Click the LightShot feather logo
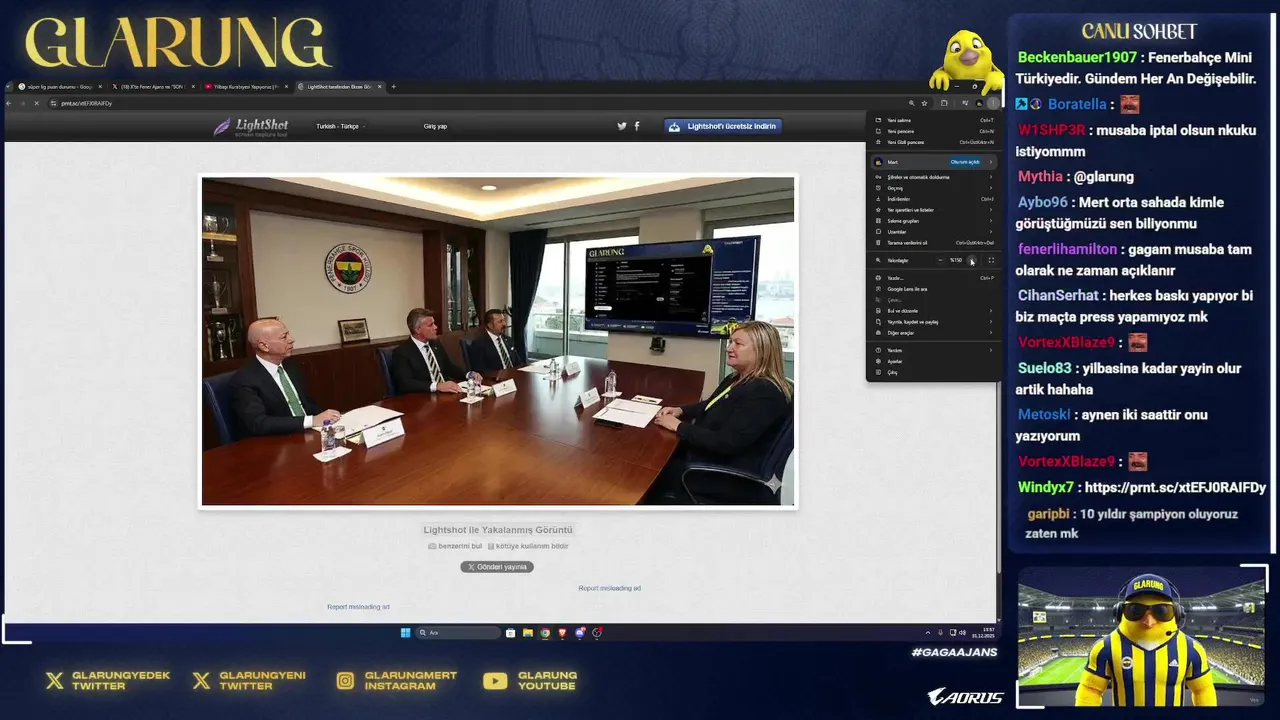Viewport: 1280px width, 720px height. point(250,127)
